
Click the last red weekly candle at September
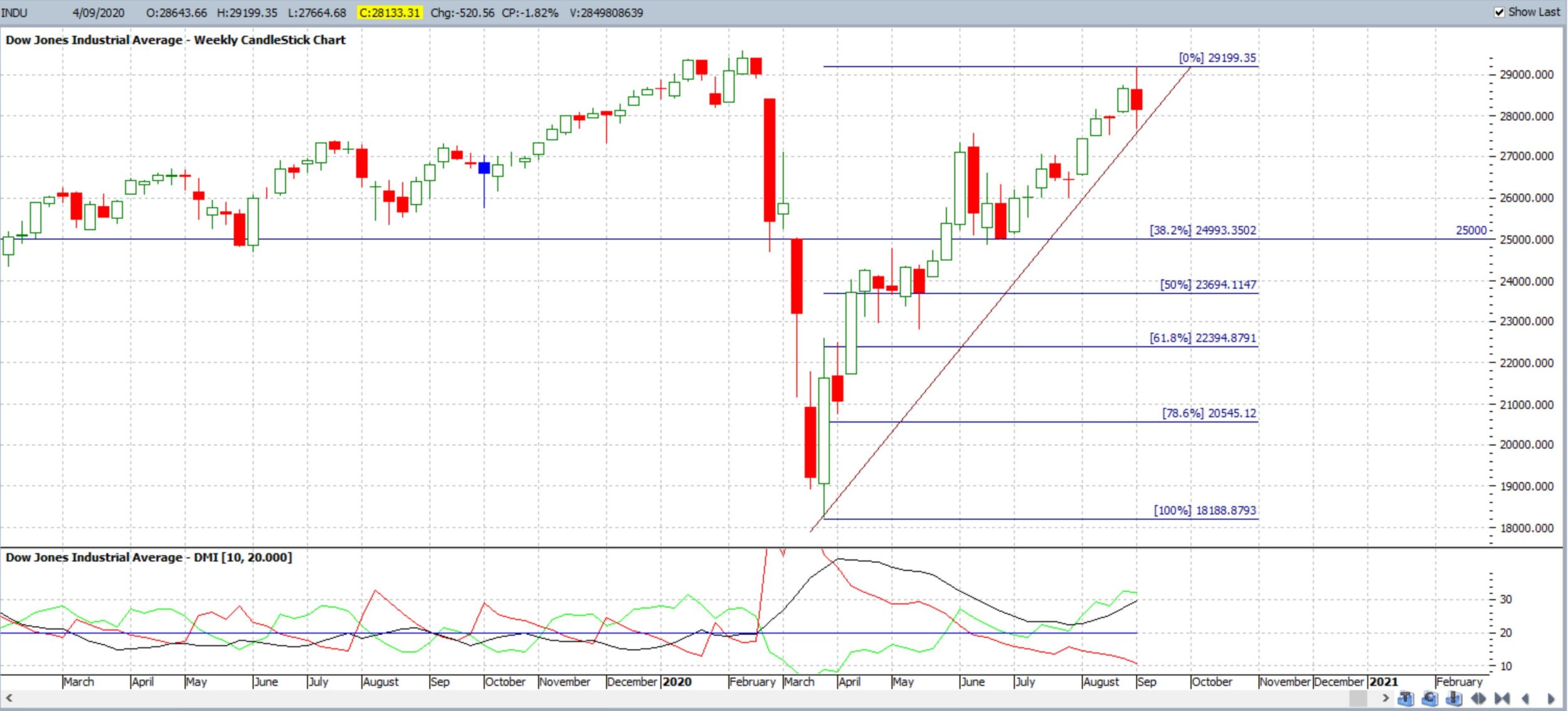pos(1136,99)
